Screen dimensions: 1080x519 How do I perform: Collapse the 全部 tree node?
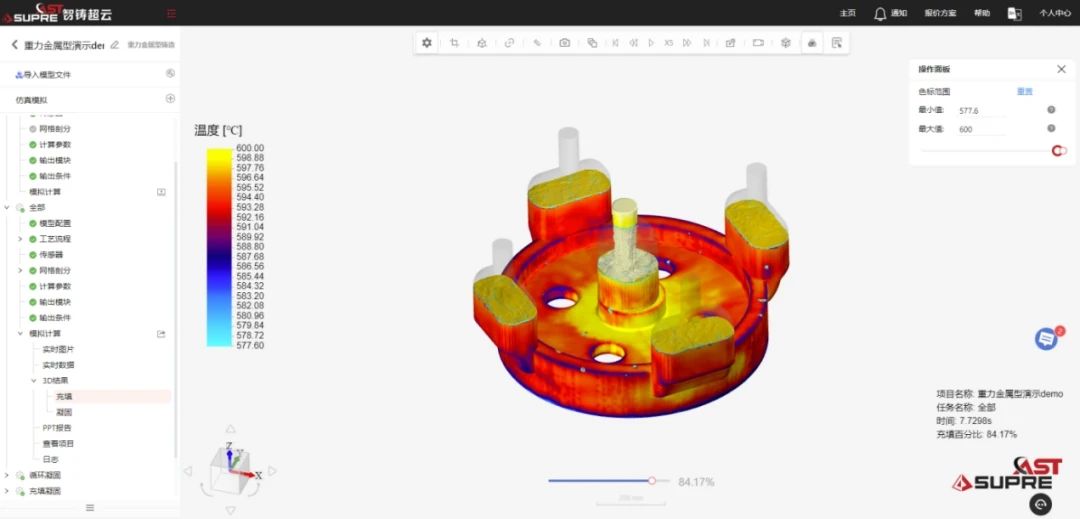pyautogui.click(x=8, y=207)
